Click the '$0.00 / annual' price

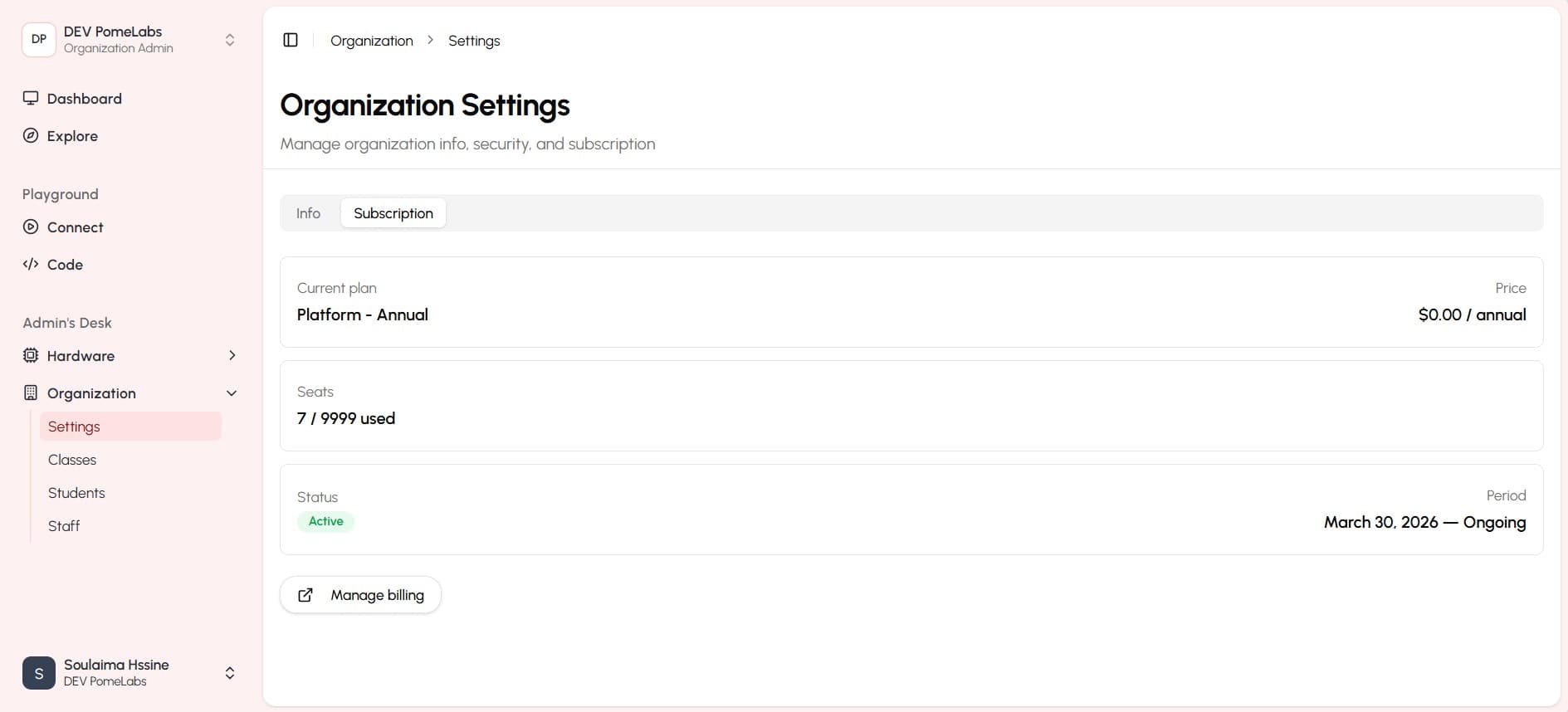pyautogui.click(x=1472, y=315)
